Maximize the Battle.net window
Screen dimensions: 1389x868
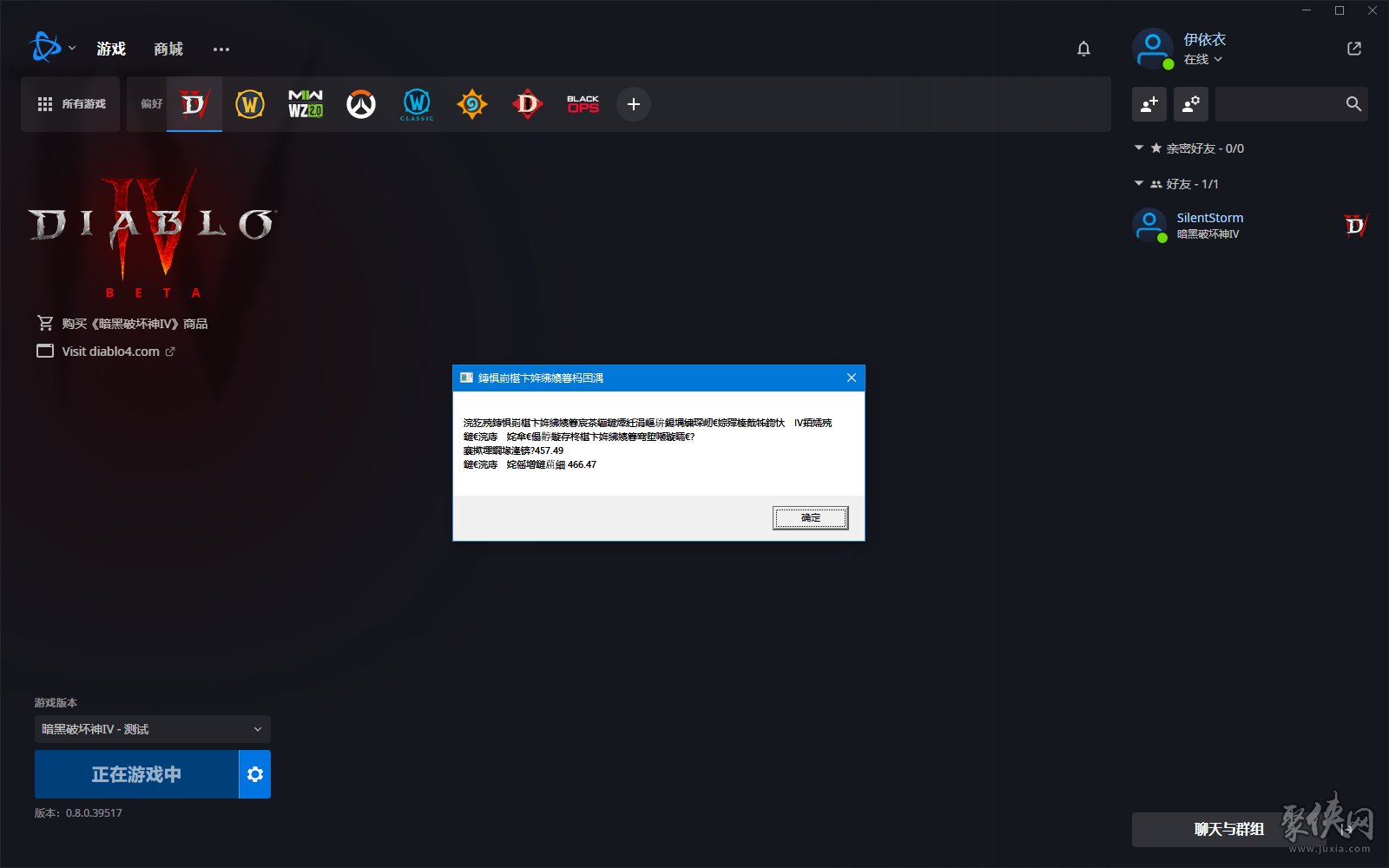1340,10
